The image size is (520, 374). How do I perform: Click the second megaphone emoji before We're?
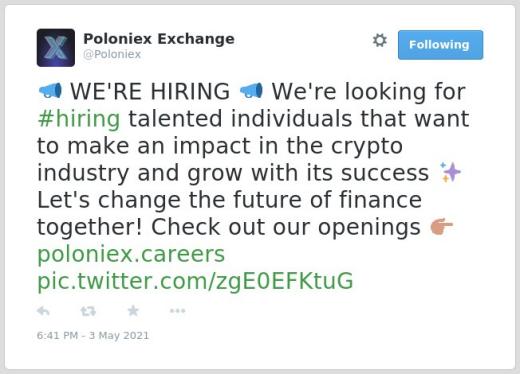[x=251, y=91]
